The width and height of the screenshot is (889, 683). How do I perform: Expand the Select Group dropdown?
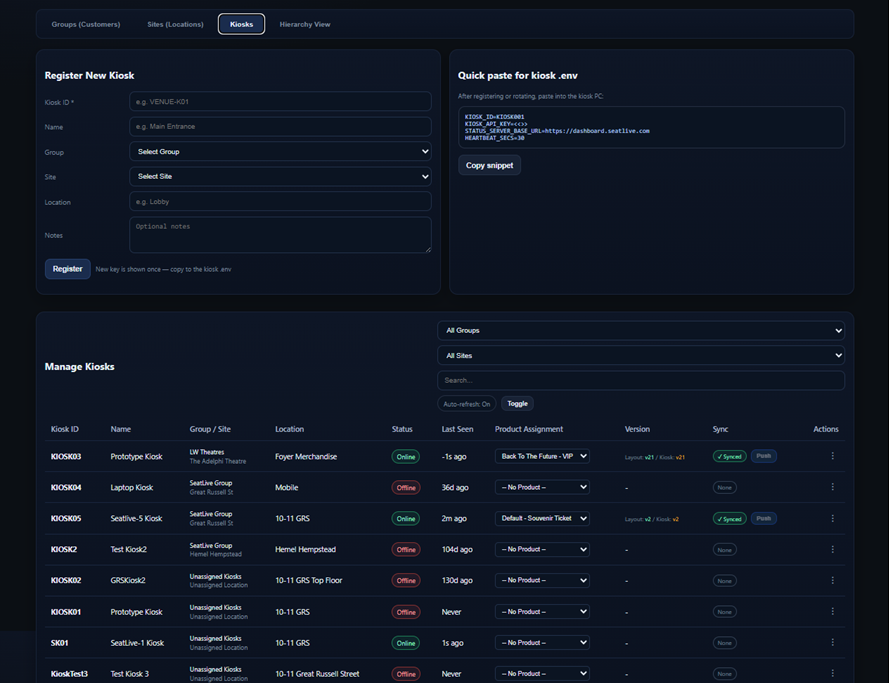coord(280,151)
